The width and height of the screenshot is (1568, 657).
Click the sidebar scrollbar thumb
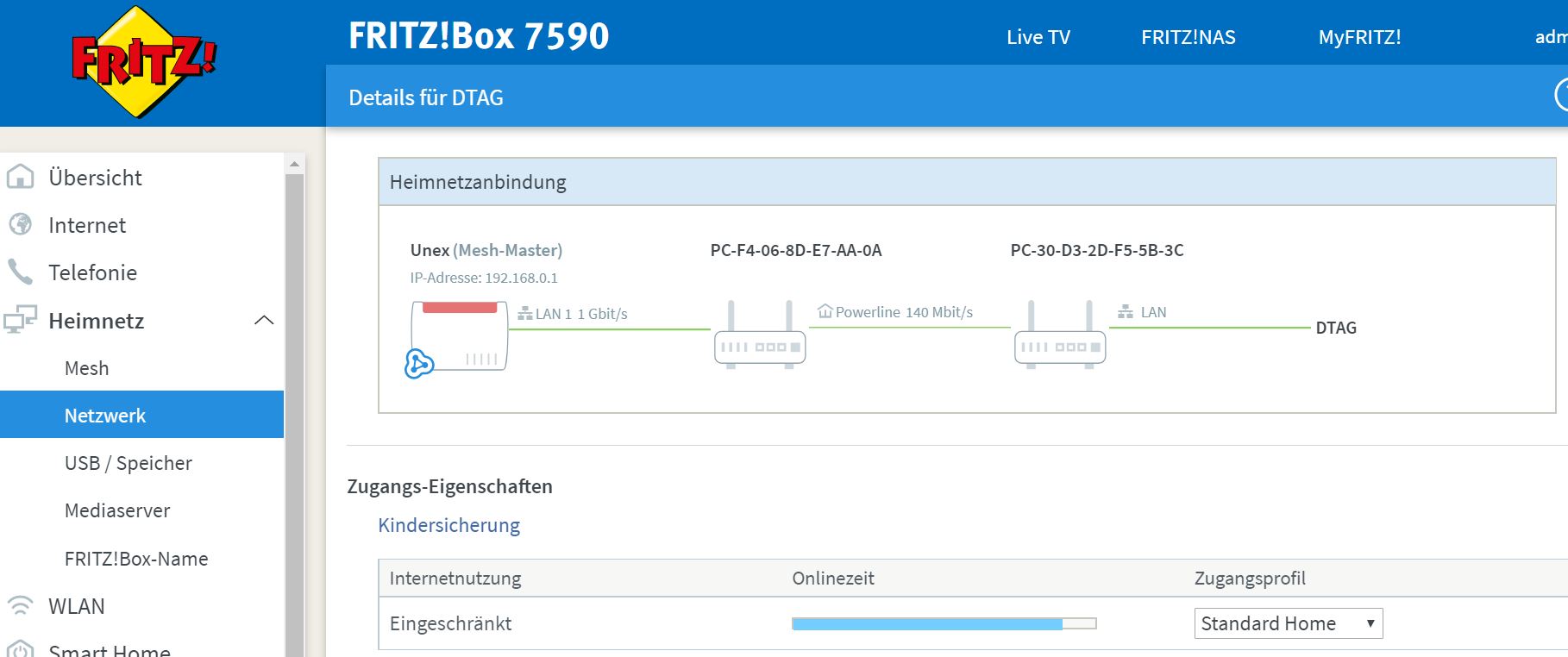pos(294,414)
